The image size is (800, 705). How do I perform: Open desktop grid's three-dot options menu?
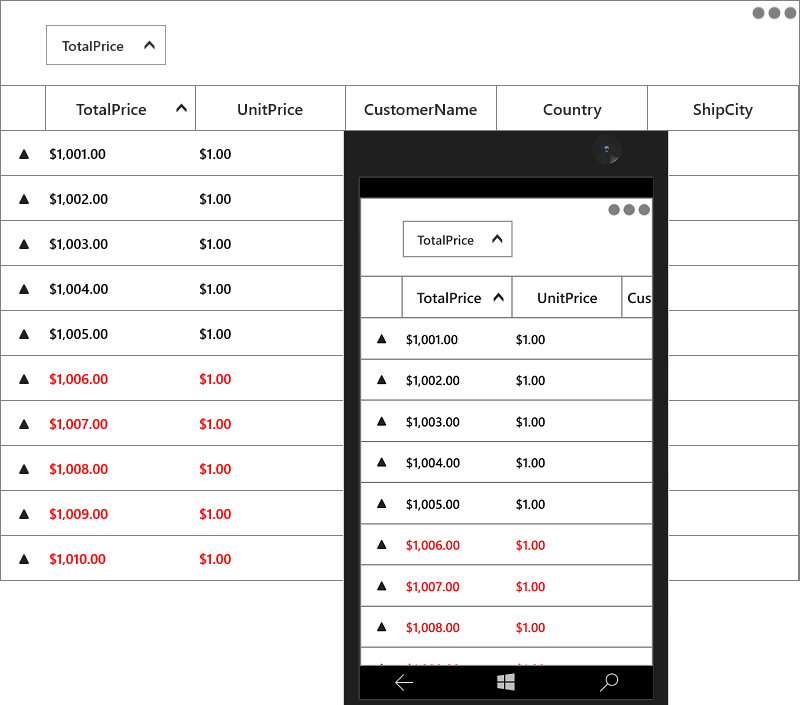click(774, 13)
